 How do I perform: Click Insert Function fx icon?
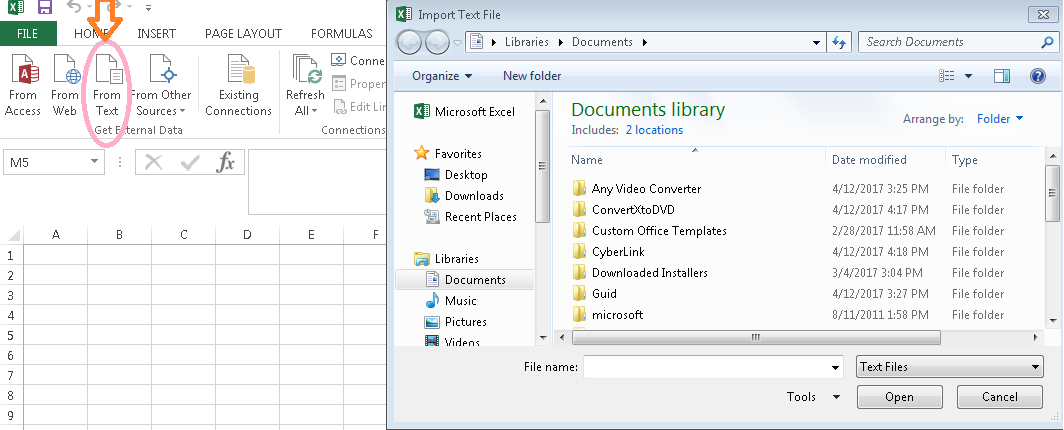coord(225,163)
